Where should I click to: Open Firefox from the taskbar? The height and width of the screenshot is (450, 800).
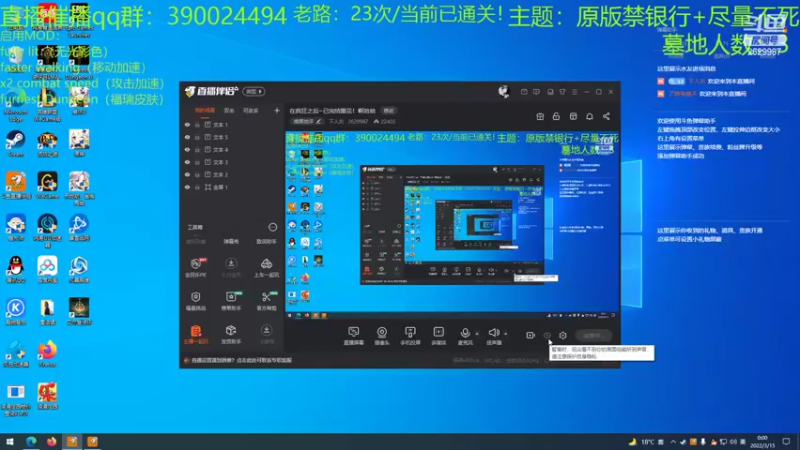coord(51,441)
